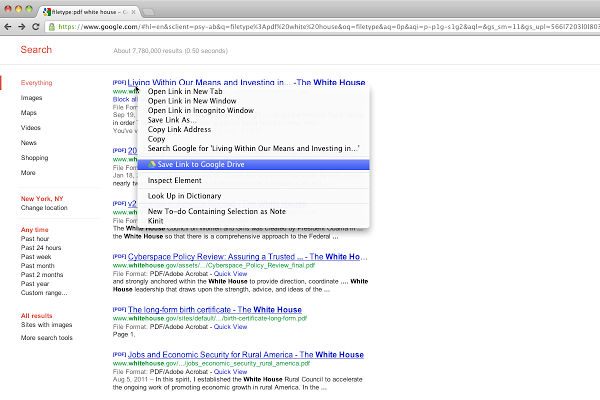This screenshot has height=400, width=600.
Task: Reload the page with refresh icon
Action: (36, 27)
